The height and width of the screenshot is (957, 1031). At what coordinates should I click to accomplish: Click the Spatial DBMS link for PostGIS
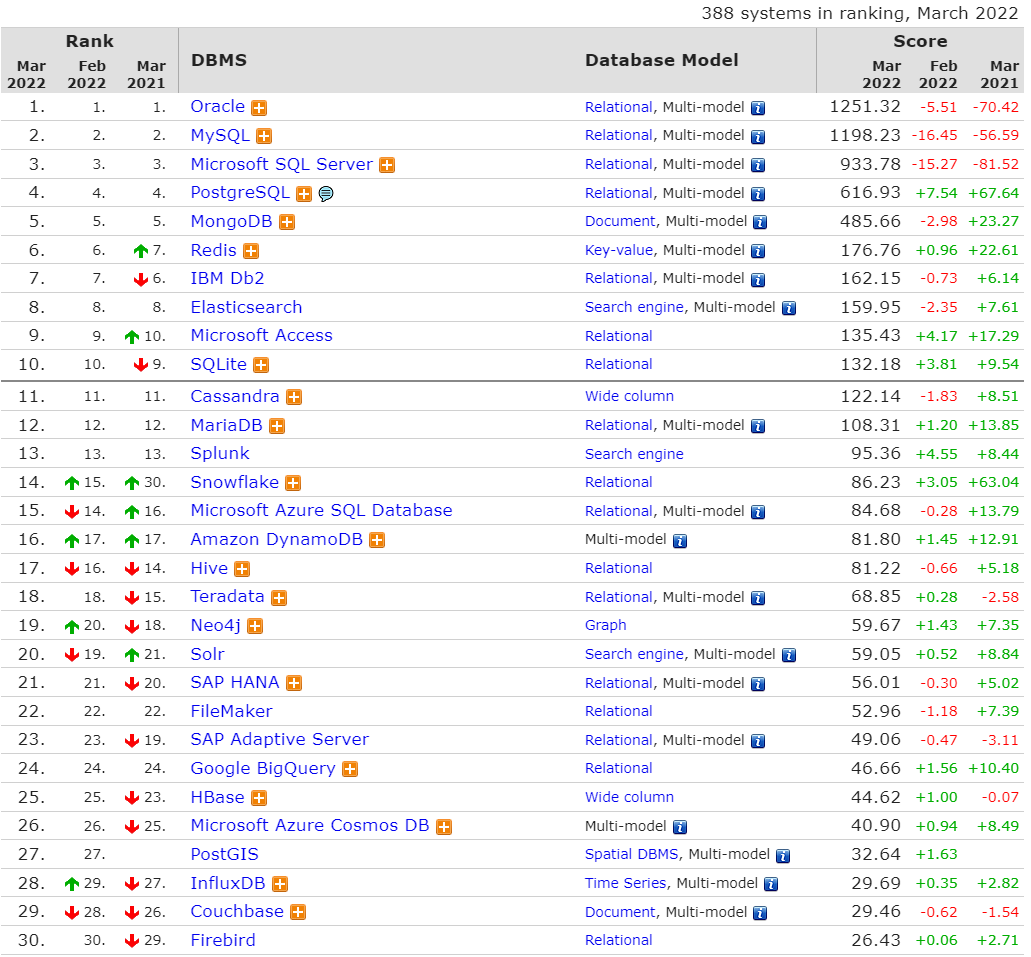pyautogui.click(x=632, y=854)
